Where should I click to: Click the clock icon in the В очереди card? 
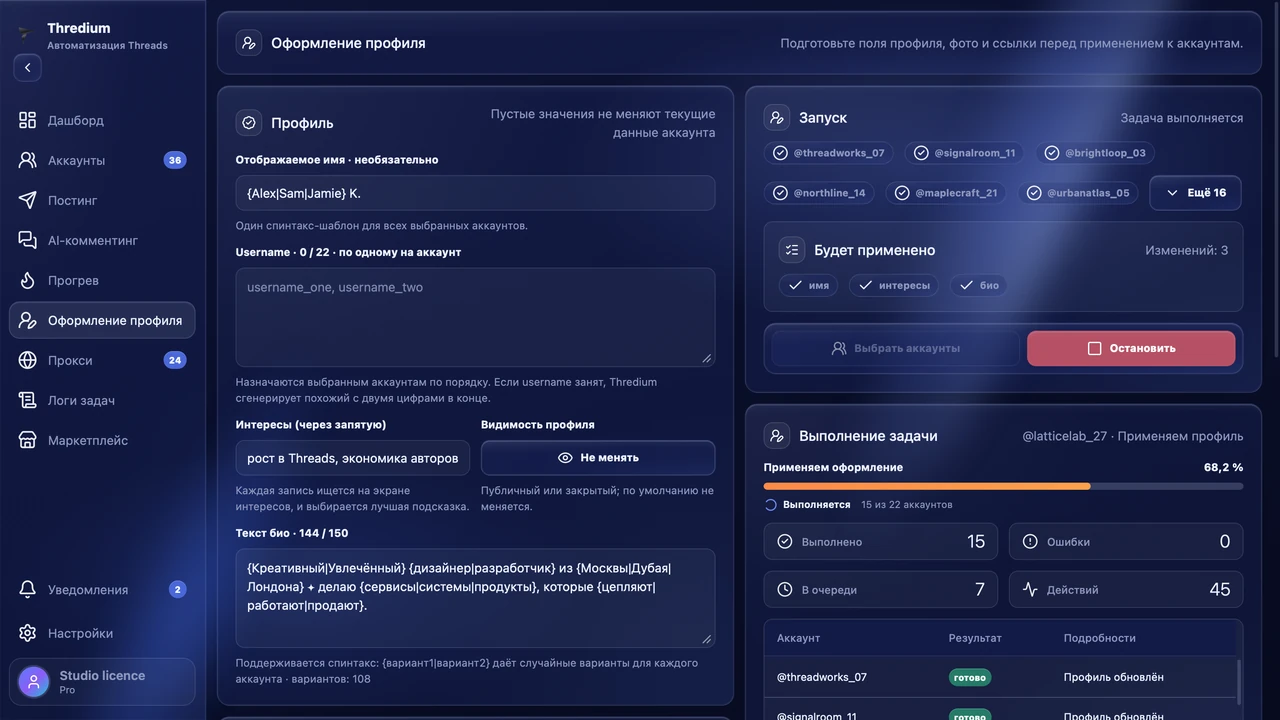pyautogui.click(x=785, y=590)
